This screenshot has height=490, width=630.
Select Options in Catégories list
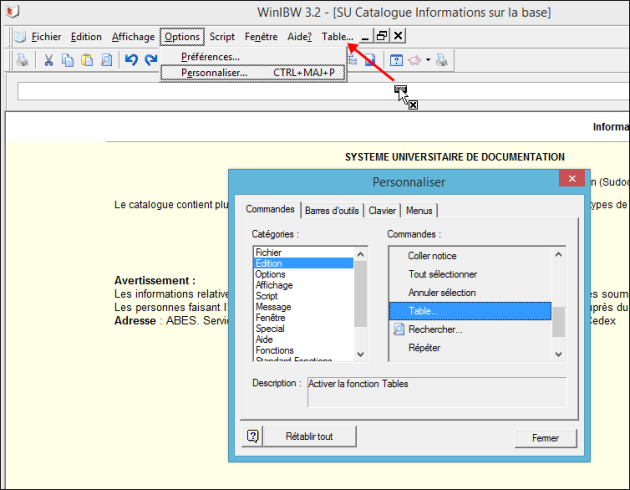[304, 274]
